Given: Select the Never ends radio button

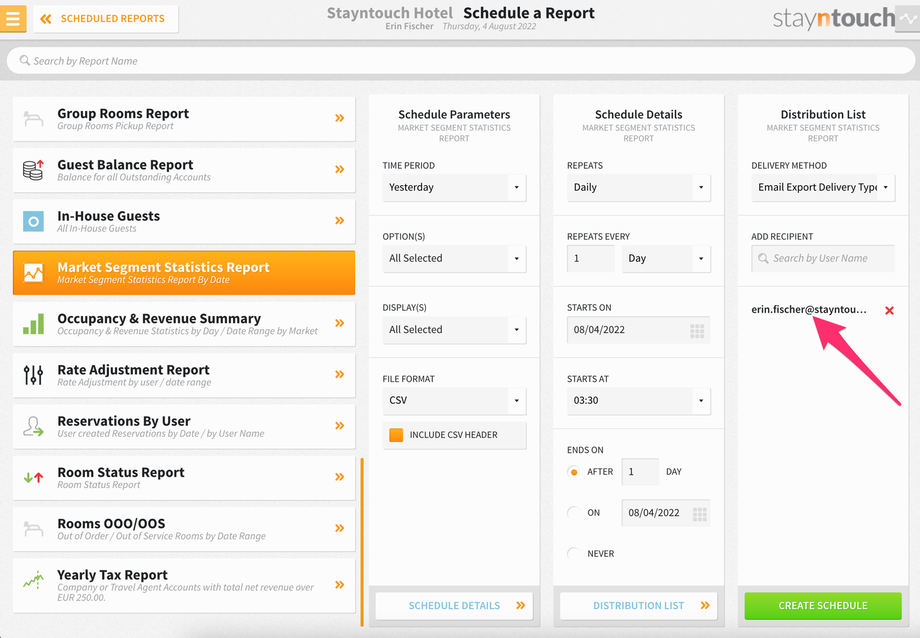Looking at the screenshot, I should click(574, 553).
